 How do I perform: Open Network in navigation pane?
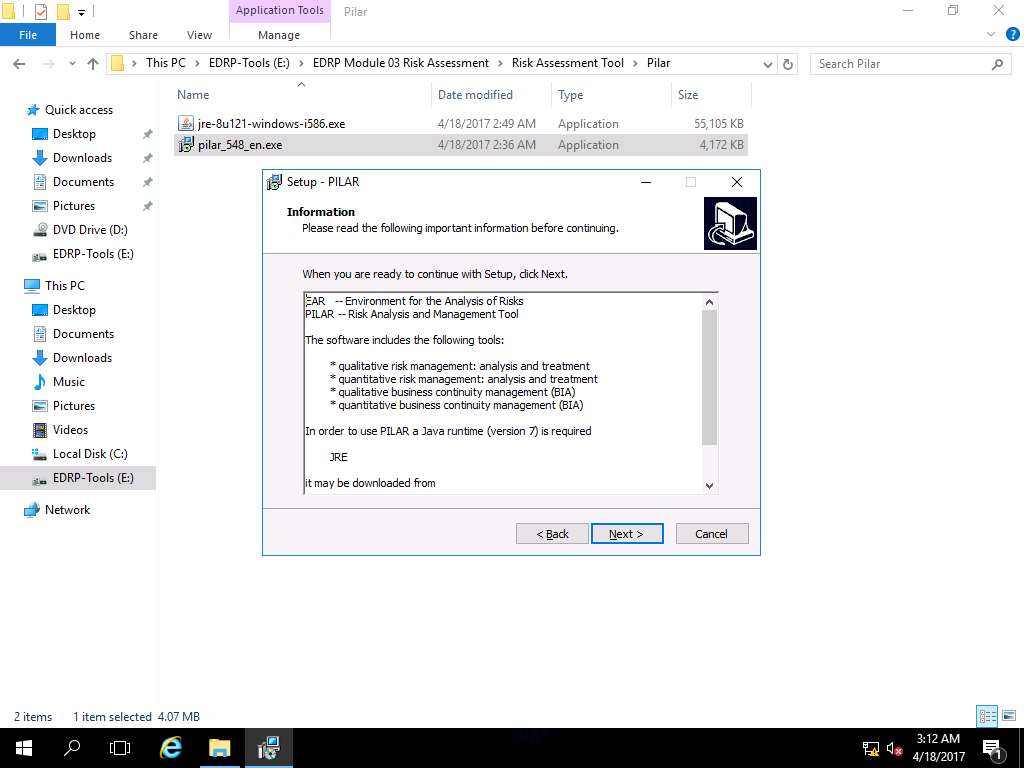pyautogui.click(x=67, y=510)
